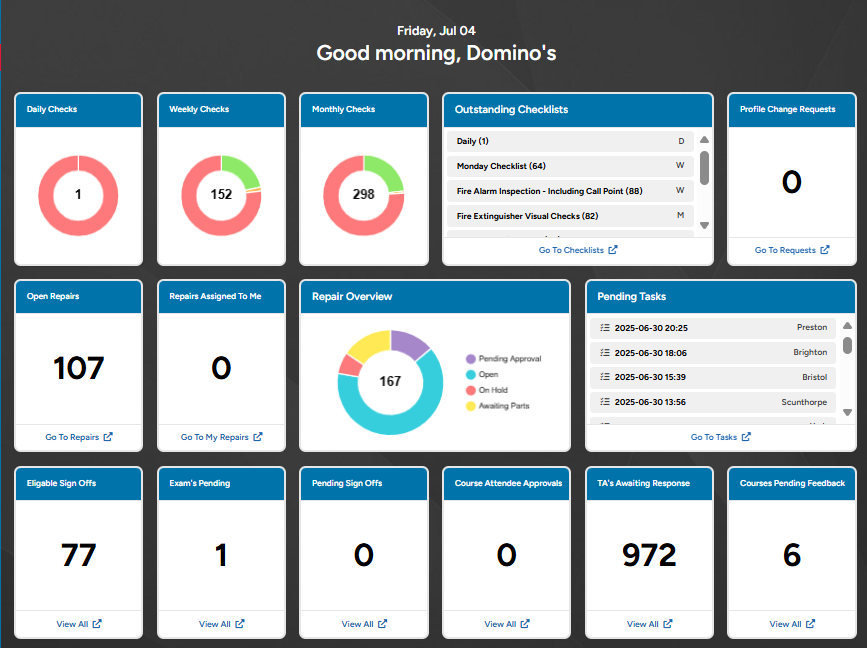Click scroll up arrow in Outstanding Checklists

(704, 140)
